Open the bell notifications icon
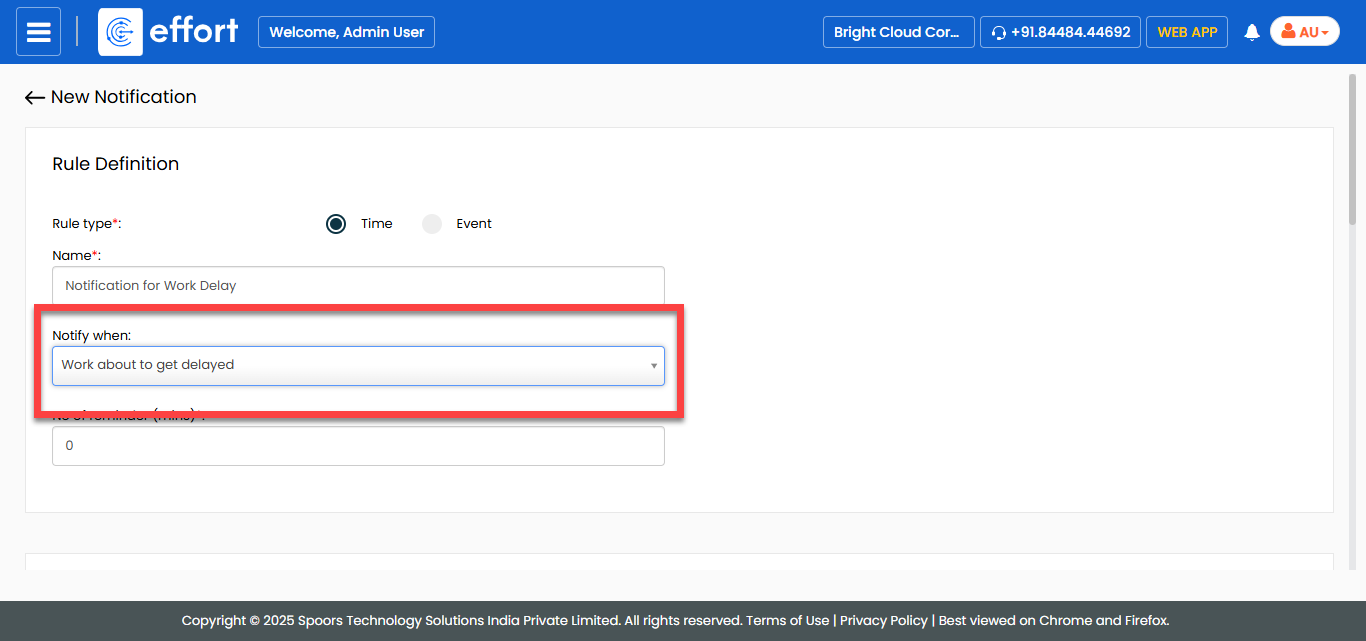The image size is (1366, 641). pyautogui.click(x=1251, y=32)
